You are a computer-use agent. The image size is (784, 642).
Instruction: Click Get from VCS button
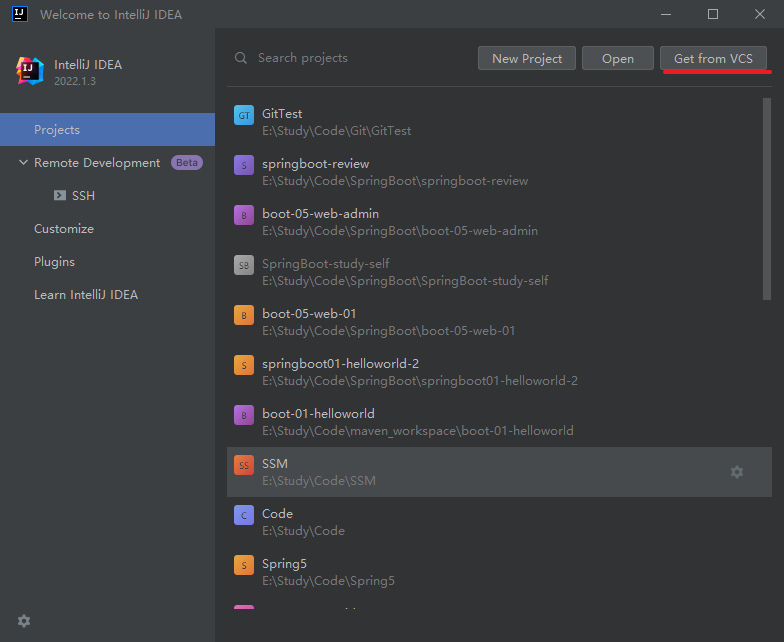pos(713,58)
